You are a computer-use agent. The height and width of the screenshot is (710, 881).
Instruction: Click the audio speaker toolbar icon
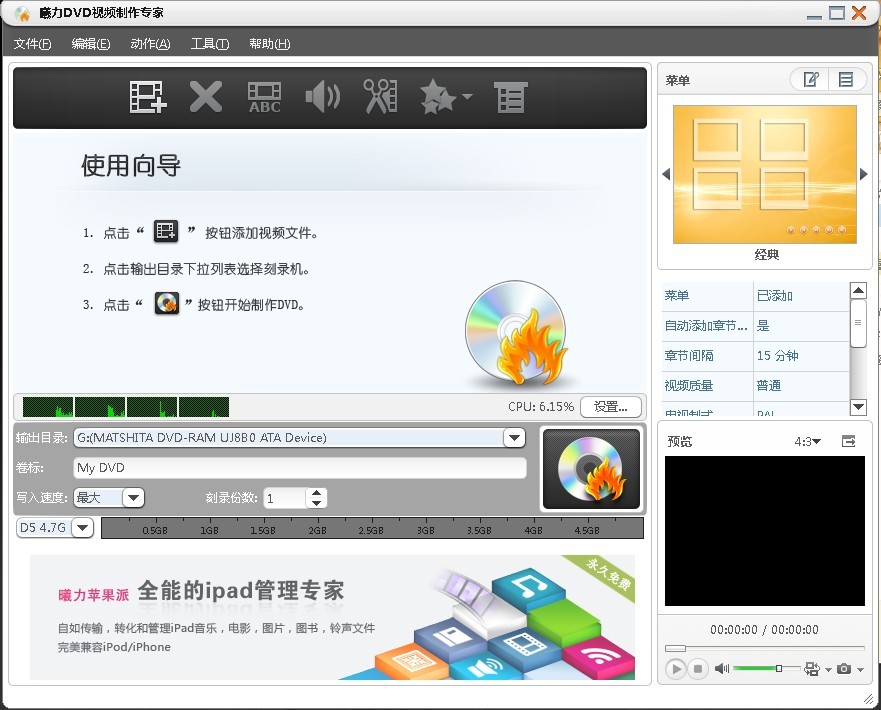322,97
